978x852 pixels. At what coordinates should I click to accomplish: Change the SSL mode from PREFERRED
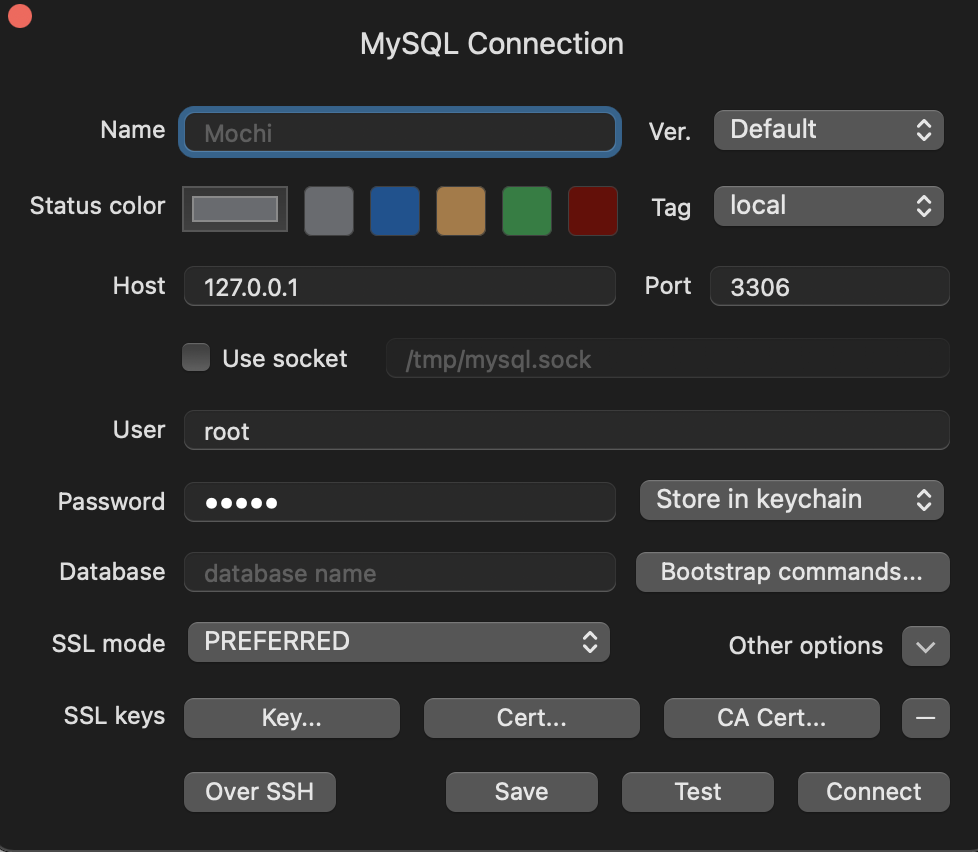pos(398,642)
